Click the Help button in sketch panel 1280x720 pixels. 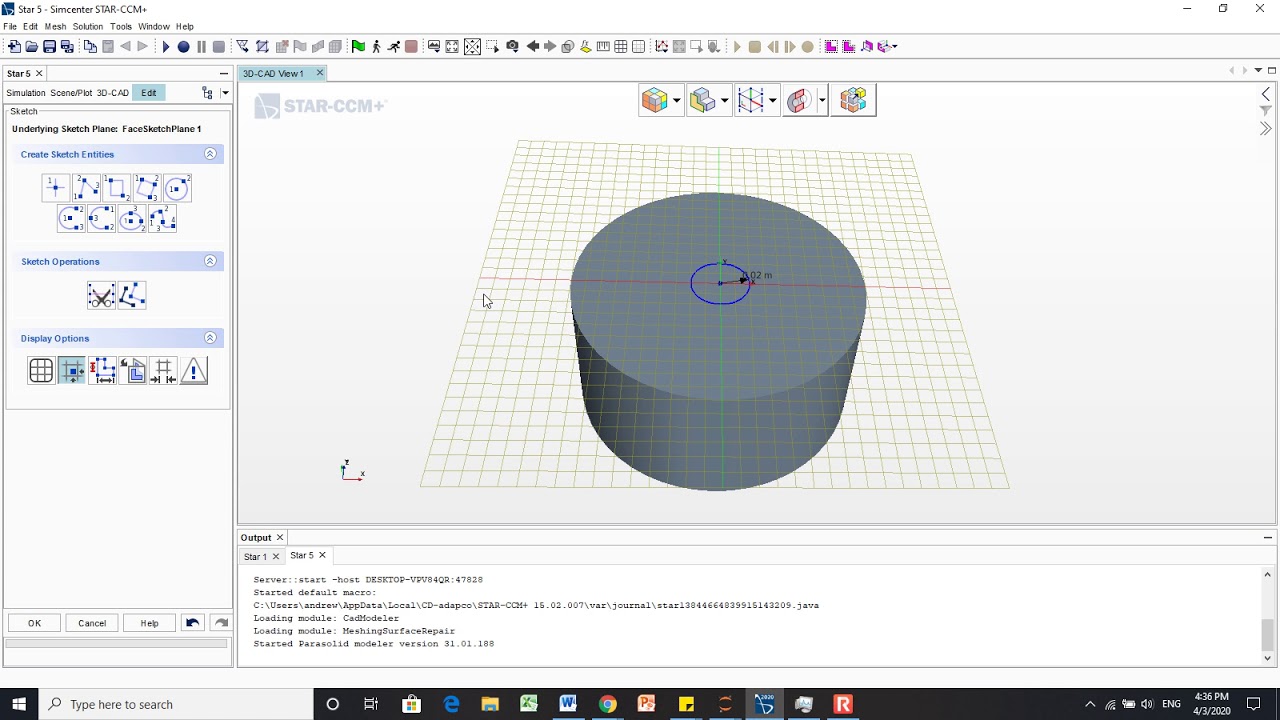[x=149, y=623]
